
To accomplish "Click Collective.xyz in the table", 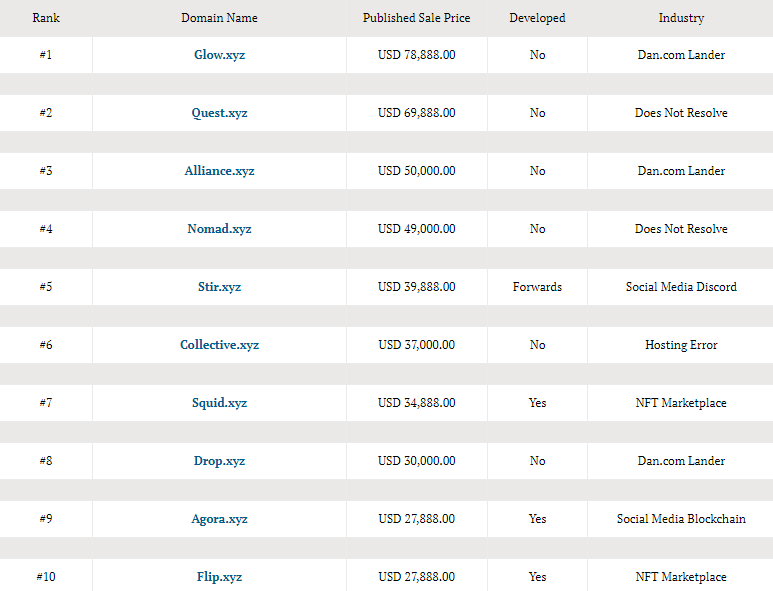I will click(x=219, y=345).
